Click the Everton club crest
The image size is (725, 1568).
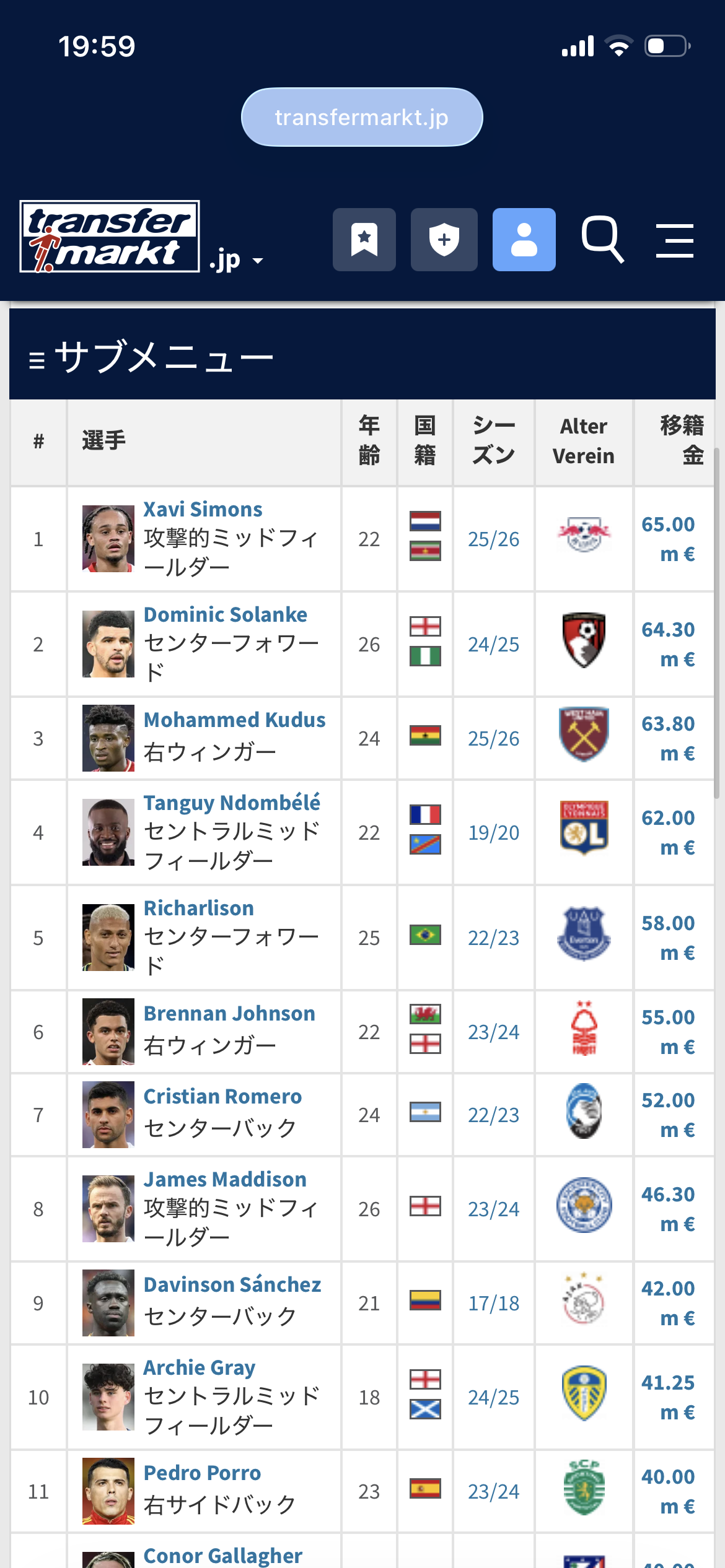[x=584, y=934]
